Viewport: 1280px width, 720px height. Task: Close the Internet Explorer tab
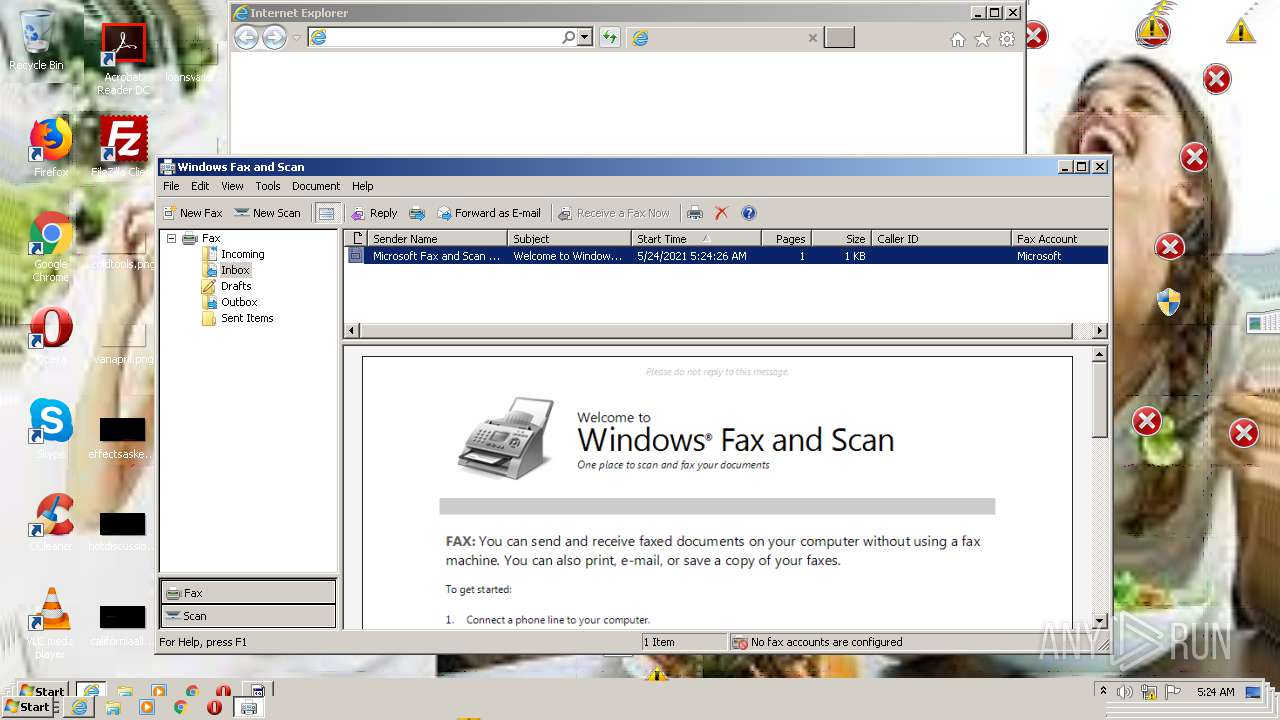(813, 38)
